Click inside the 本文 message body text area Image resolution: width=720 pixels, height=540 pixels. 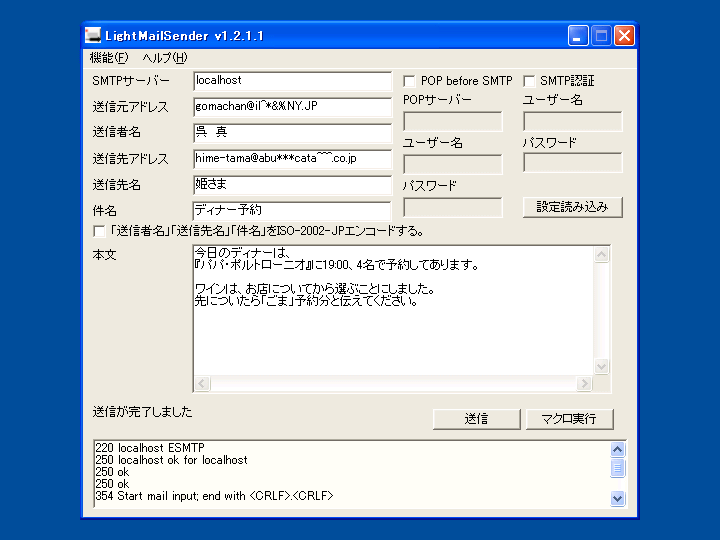(393, 310)
